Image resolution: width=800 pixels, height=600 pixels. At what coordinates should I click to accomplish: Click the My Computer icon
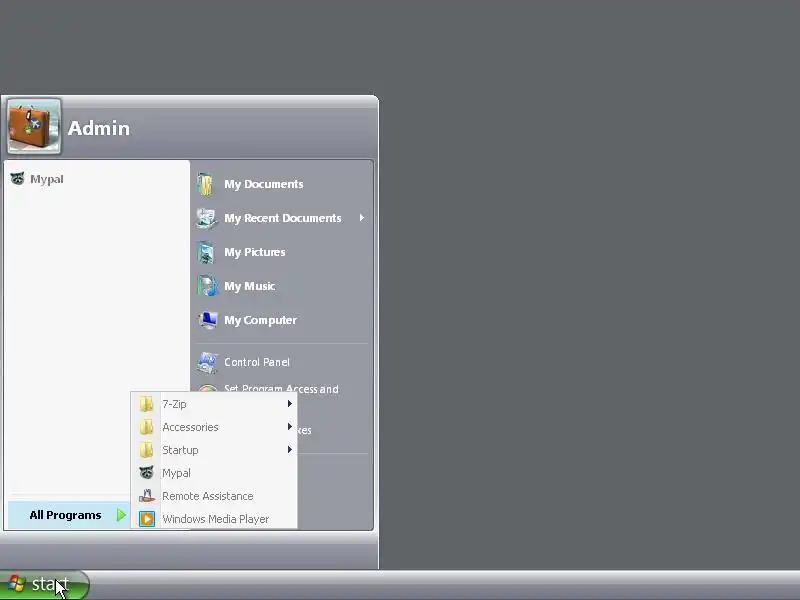point(207,320)
